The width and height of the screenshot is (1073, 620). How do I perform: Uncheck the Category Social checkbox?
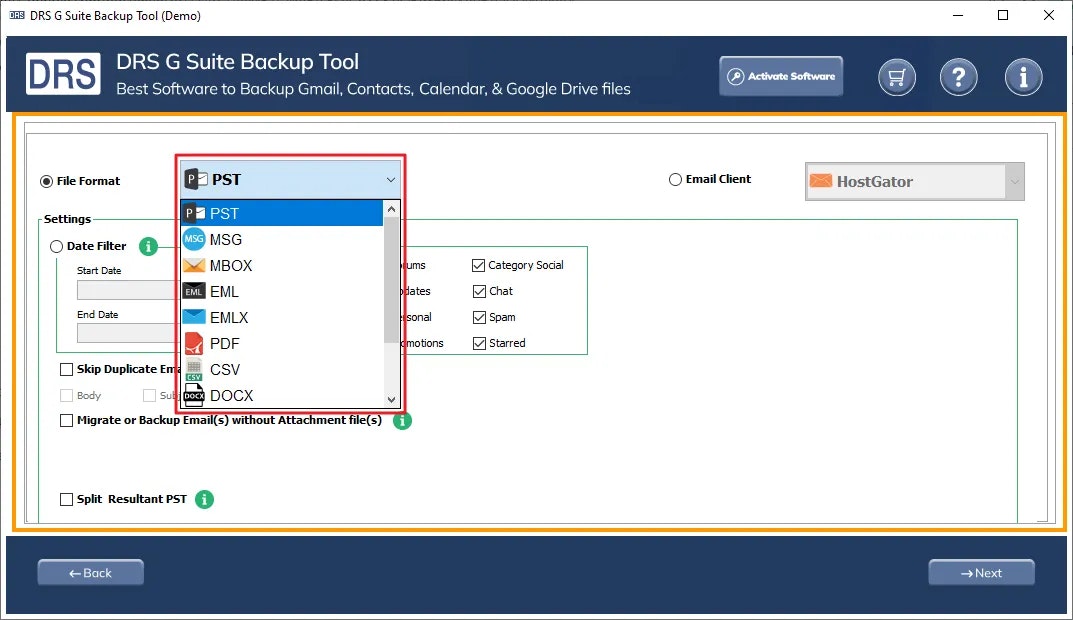coord(479,265)
